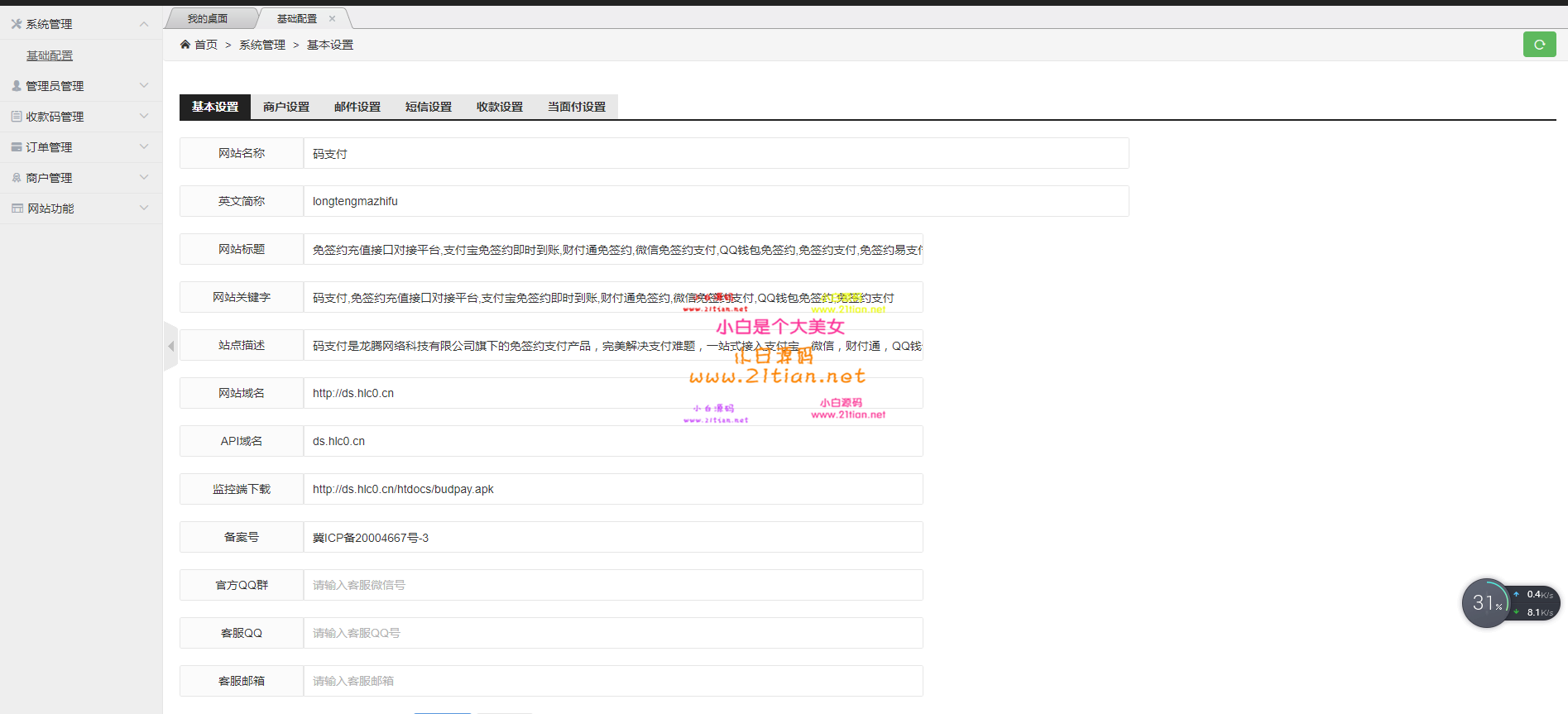Viewport: 1568px width, 714px height.
Task: Expand the 网站功能 menu chevron
Action: (144, 208)
